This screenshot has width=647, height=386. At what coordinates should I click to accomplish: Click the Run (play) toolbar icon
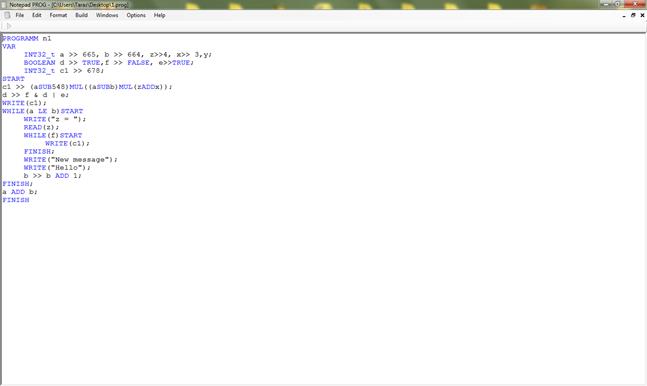point(9,26)
